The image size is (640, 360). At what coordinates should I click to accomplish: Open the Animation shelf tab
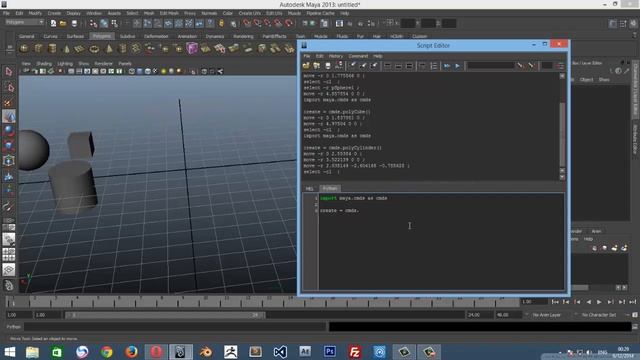(x=187, y=36)
